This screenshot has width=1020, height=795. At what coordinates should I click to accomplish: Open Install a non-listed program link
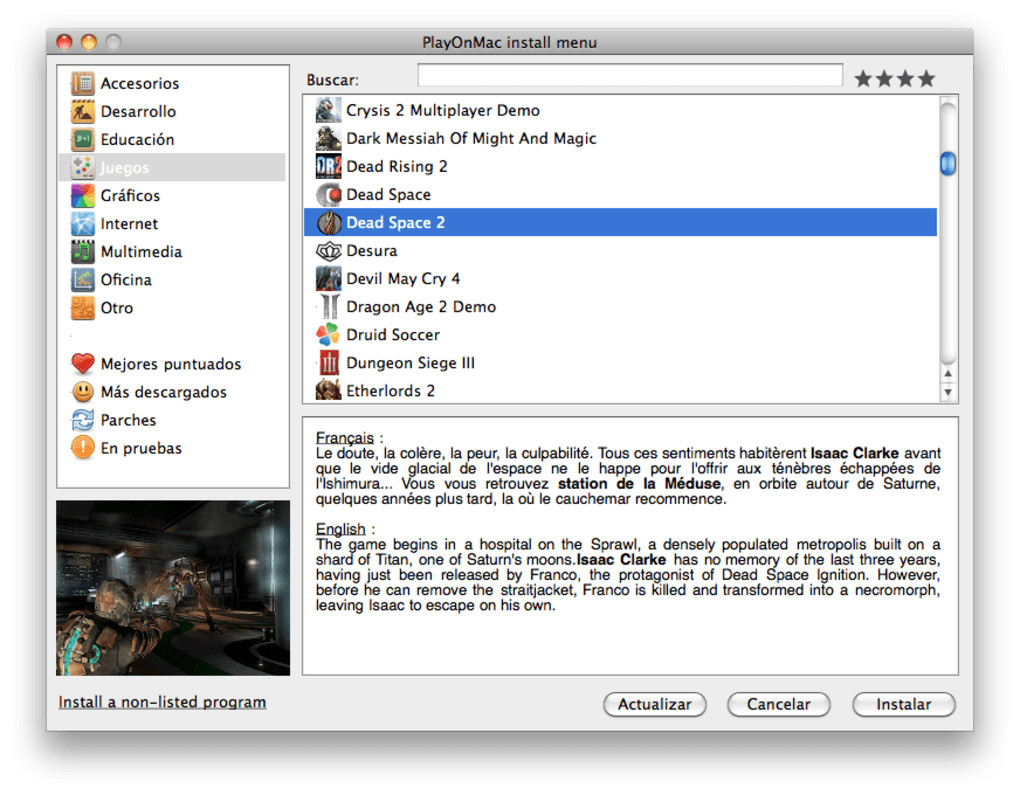(x=162, y=702)
